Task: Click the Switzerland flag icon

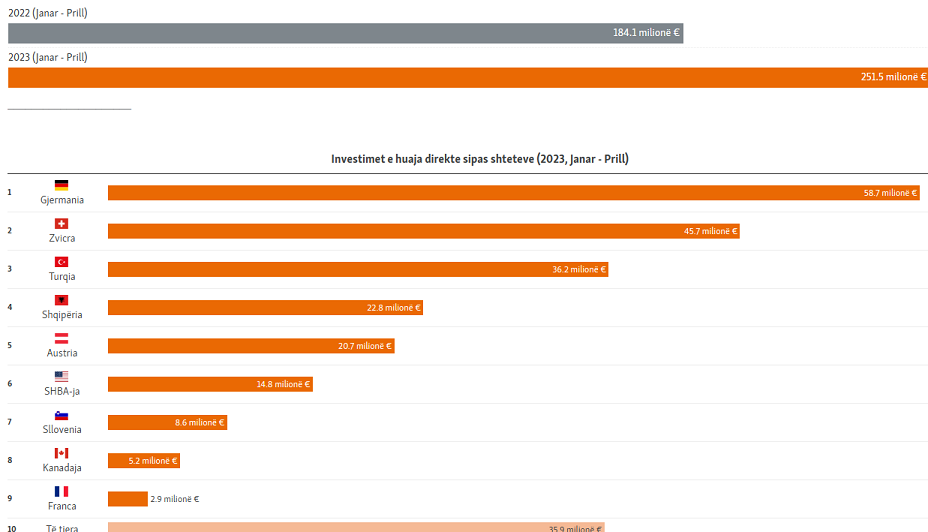Action: [61, 224]
